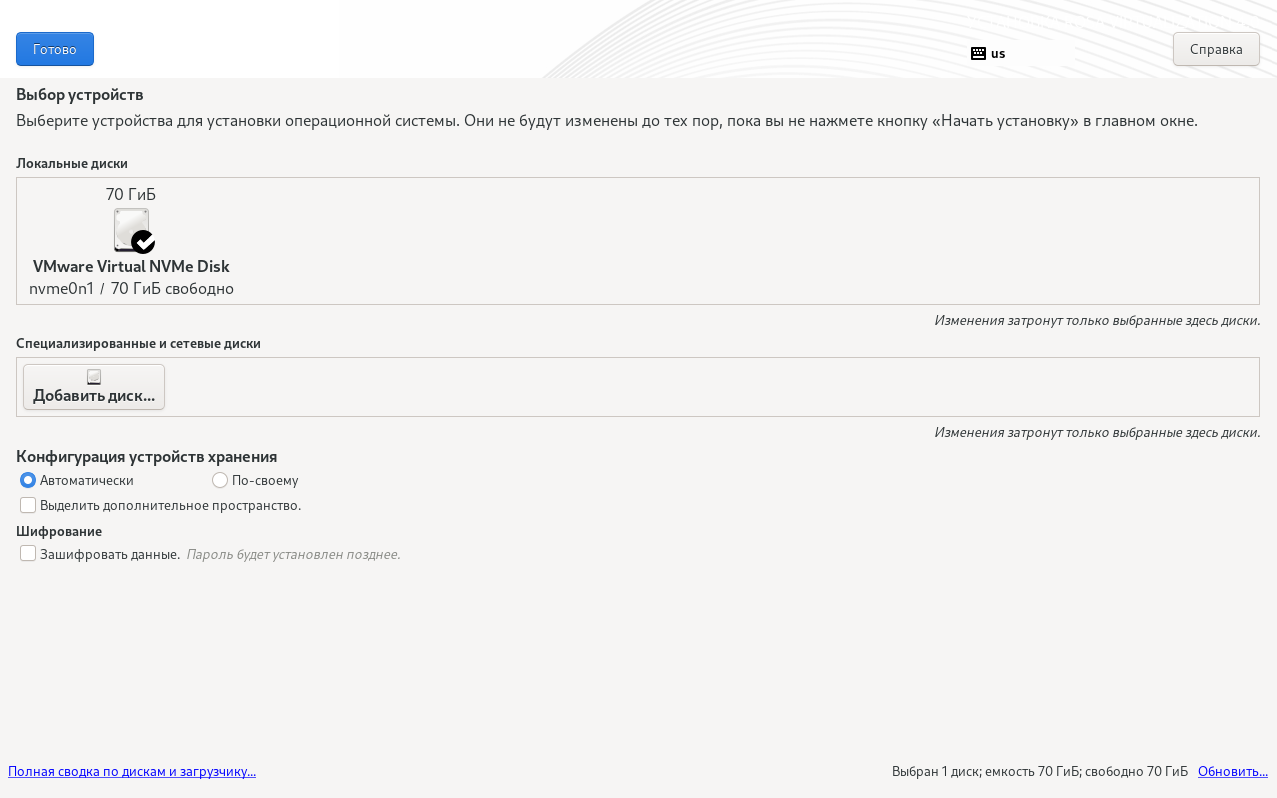Click the keyboard layout icon
The image size is (1277, 798).
coord(978,54)
